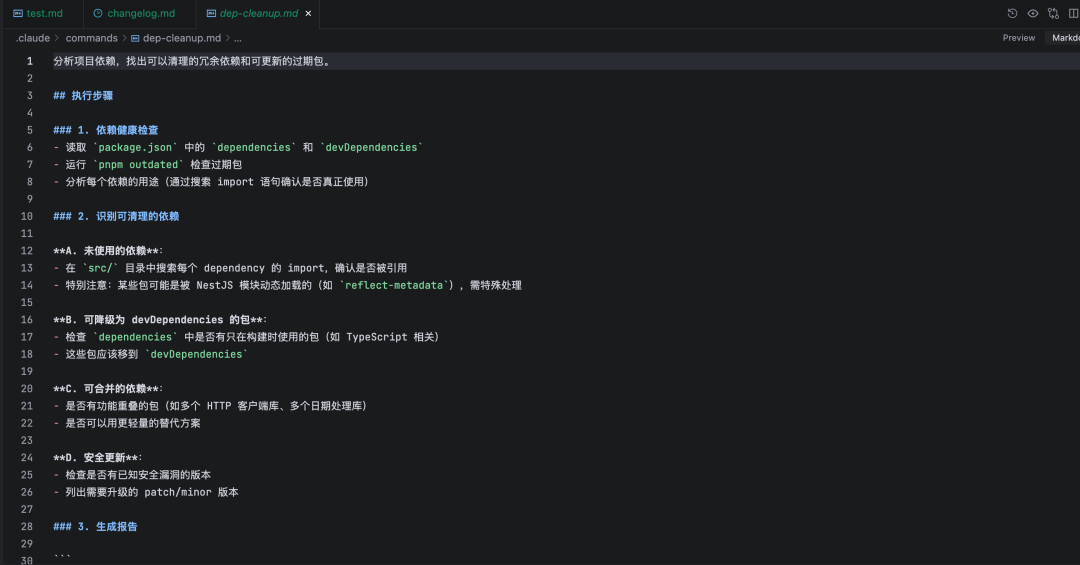This screenshot has height=565, width=1080.
Task: Click the heading '## 执行步骤'
Action: tap(83, 96)
